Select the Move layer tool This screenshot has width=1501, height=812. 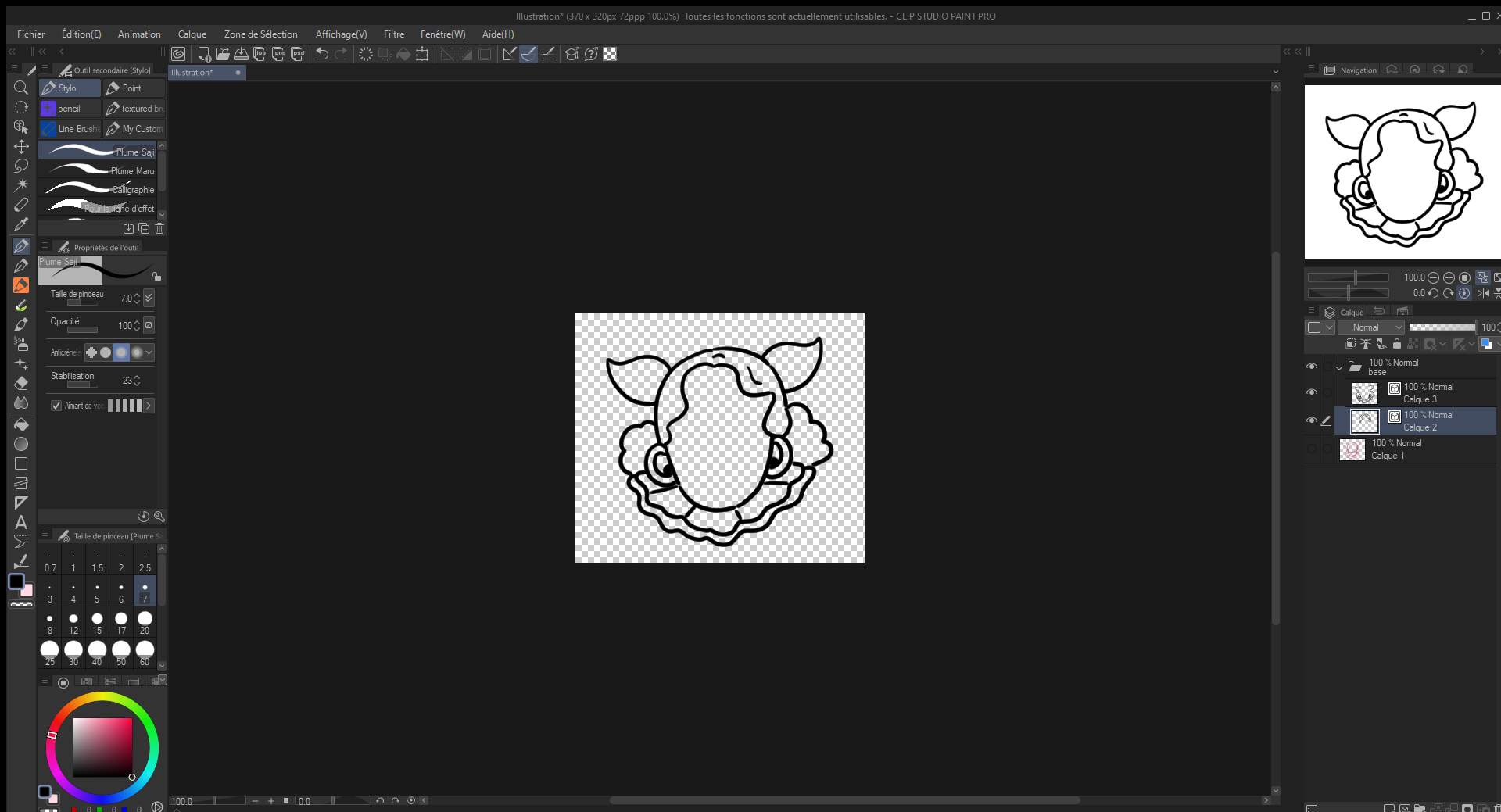click(x=21, y=146)
